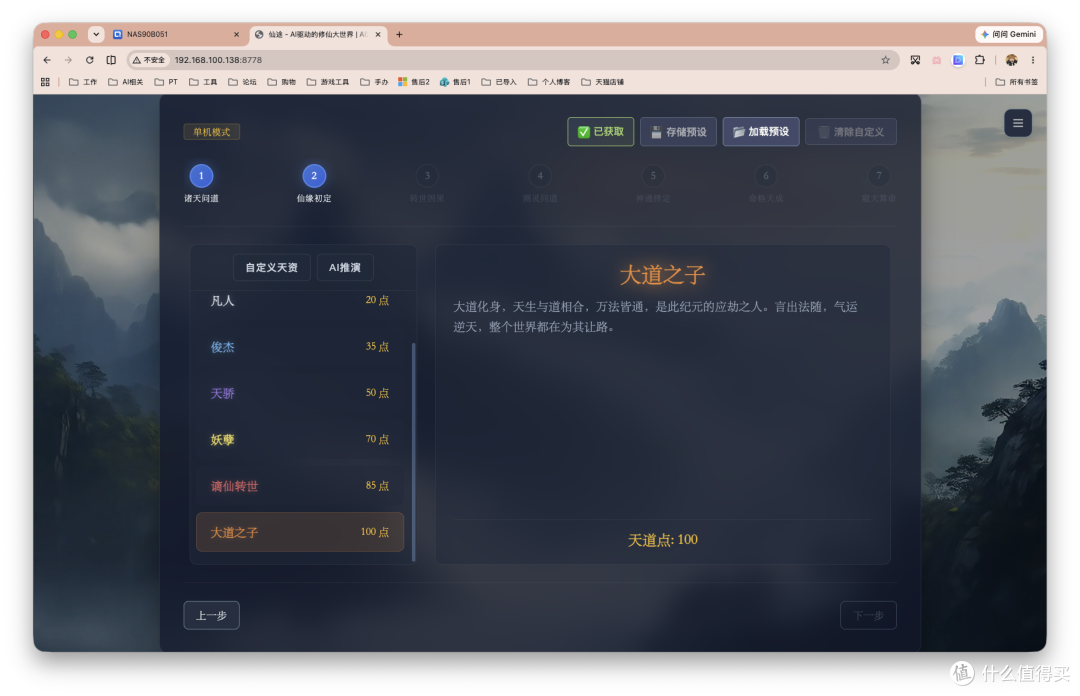
Task: Select the 俊杰 35 点 talent
Action: [300, 347]
